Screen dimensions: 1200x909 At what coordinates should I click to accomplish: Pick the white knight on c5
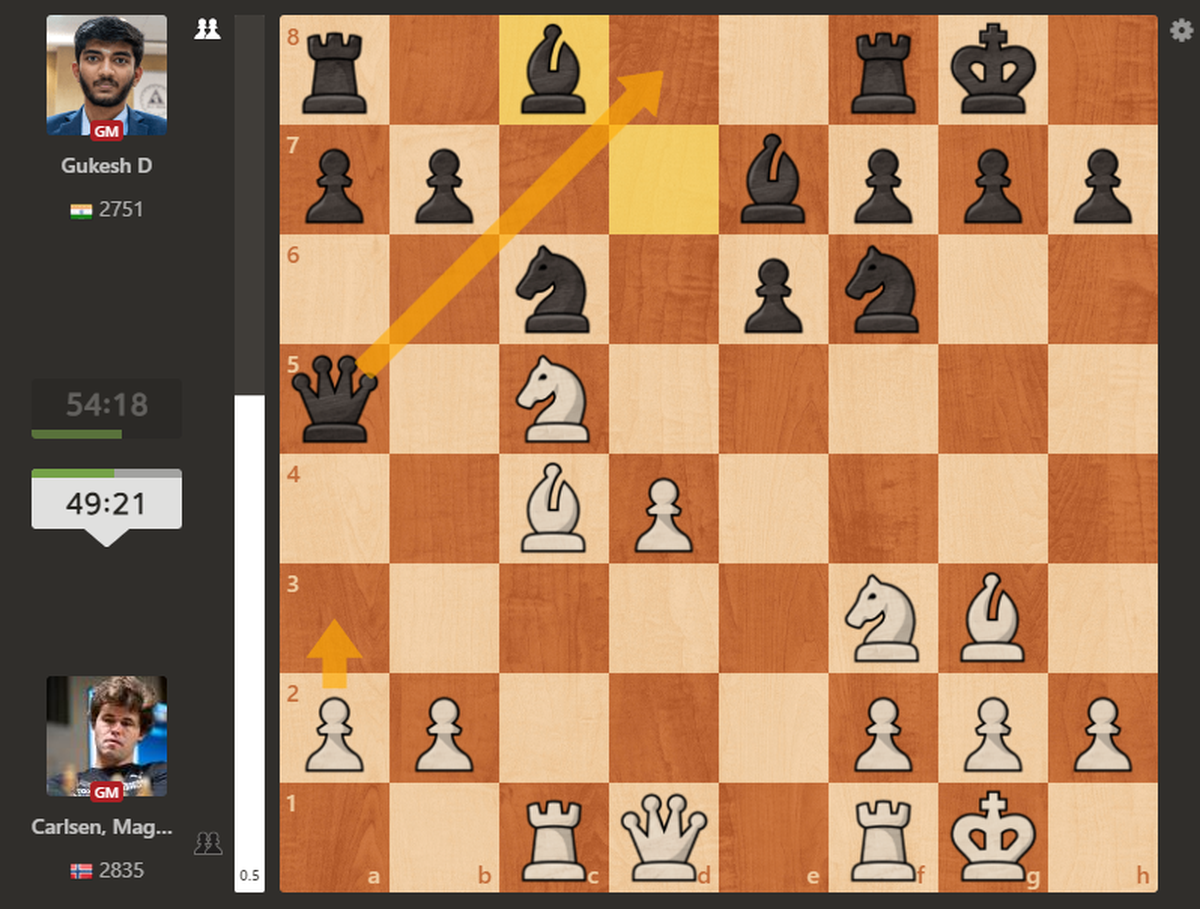(553, 399)
